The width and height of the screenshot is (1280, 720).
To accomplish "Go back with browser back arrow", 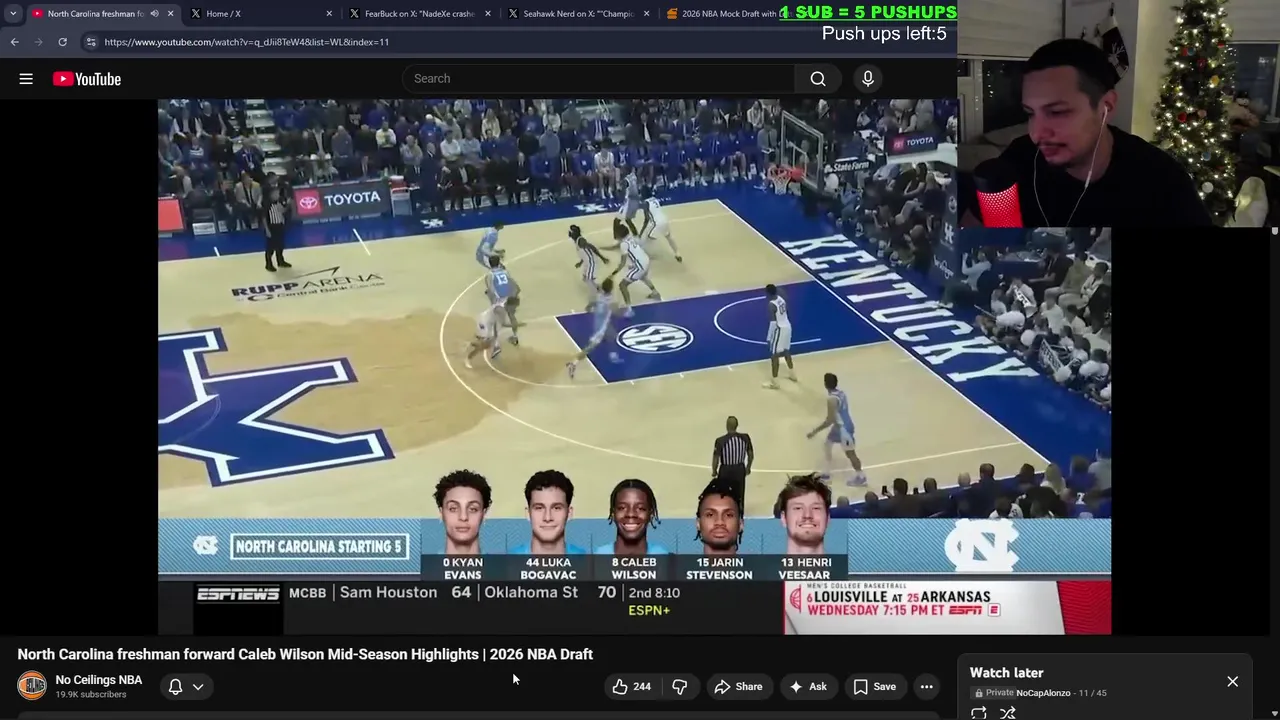I will [x=15, y=42].
